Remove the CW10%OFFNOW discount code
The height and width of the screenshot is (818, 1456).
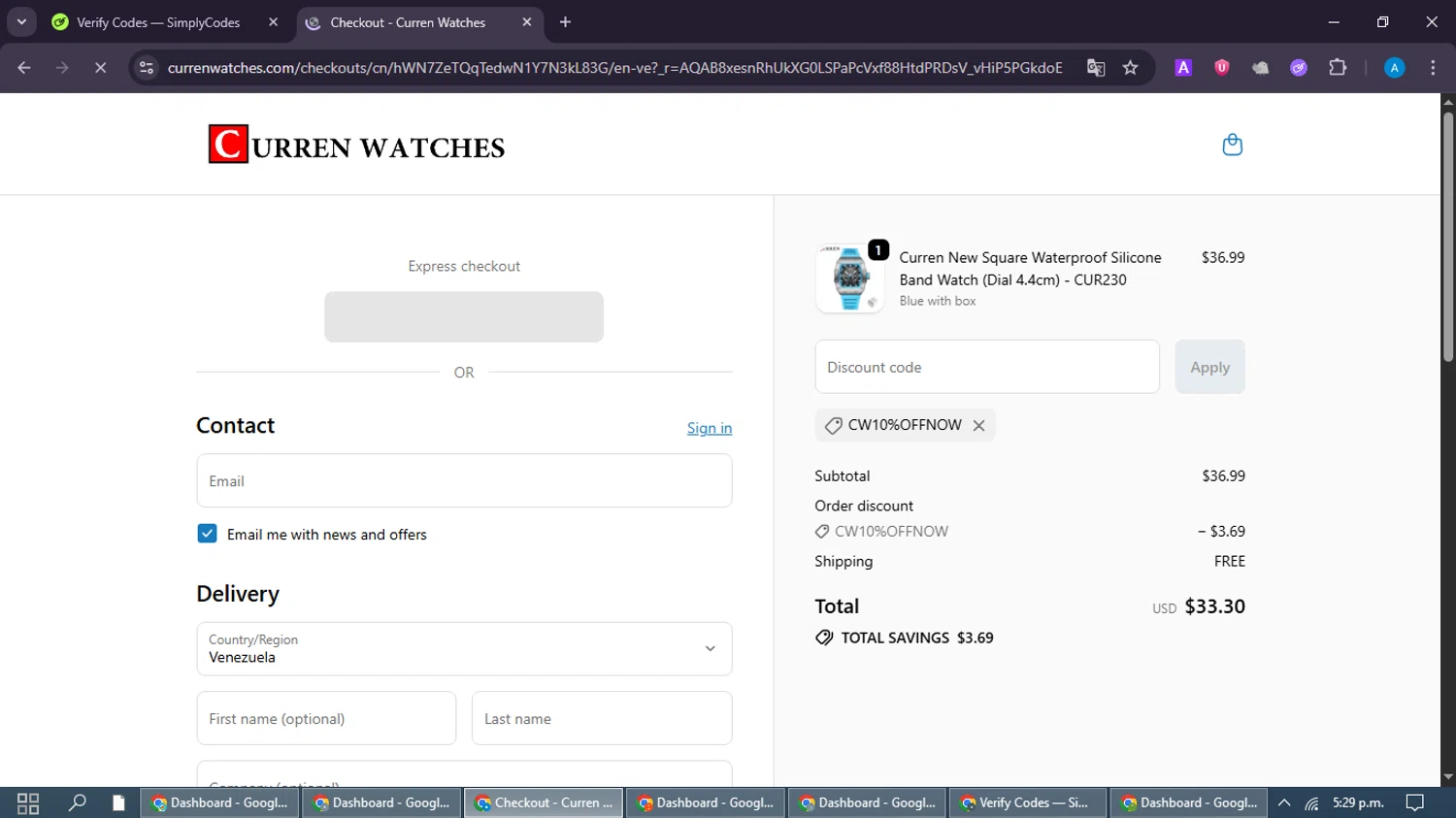[978, 425]
